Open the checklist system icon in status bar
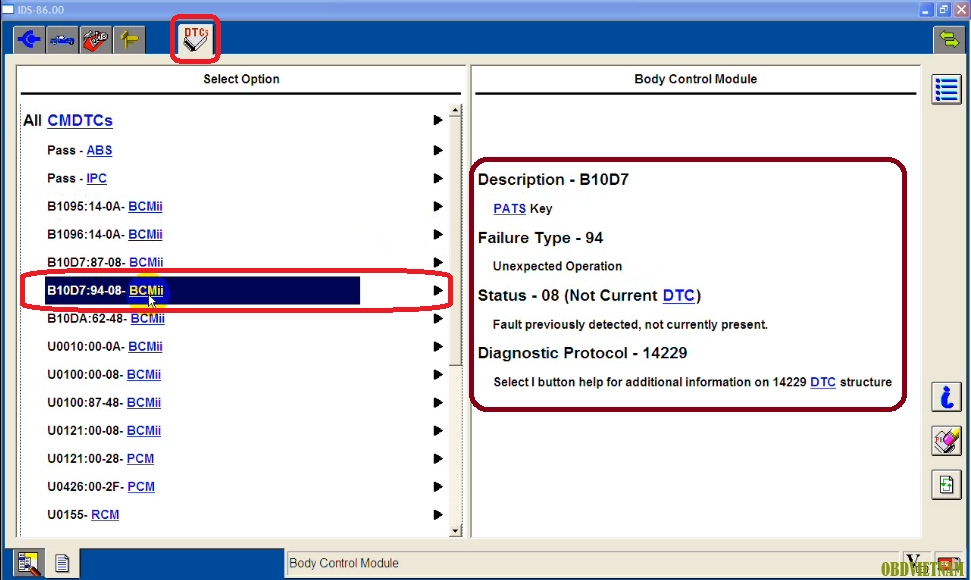971x580 pixels. [x=28, y=563]
